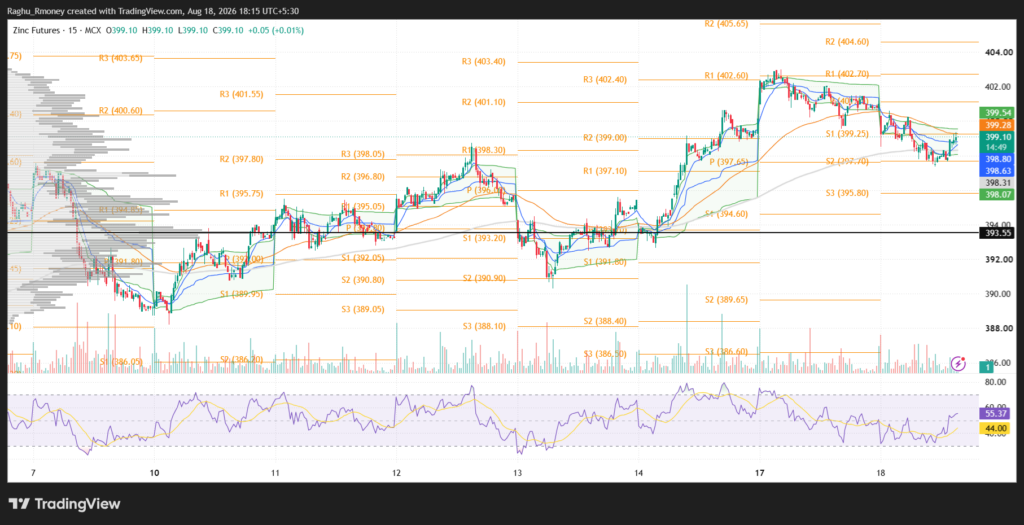Click the pivot label S2 (389.65)
The image size is (1024, 525).
(726, 300)
